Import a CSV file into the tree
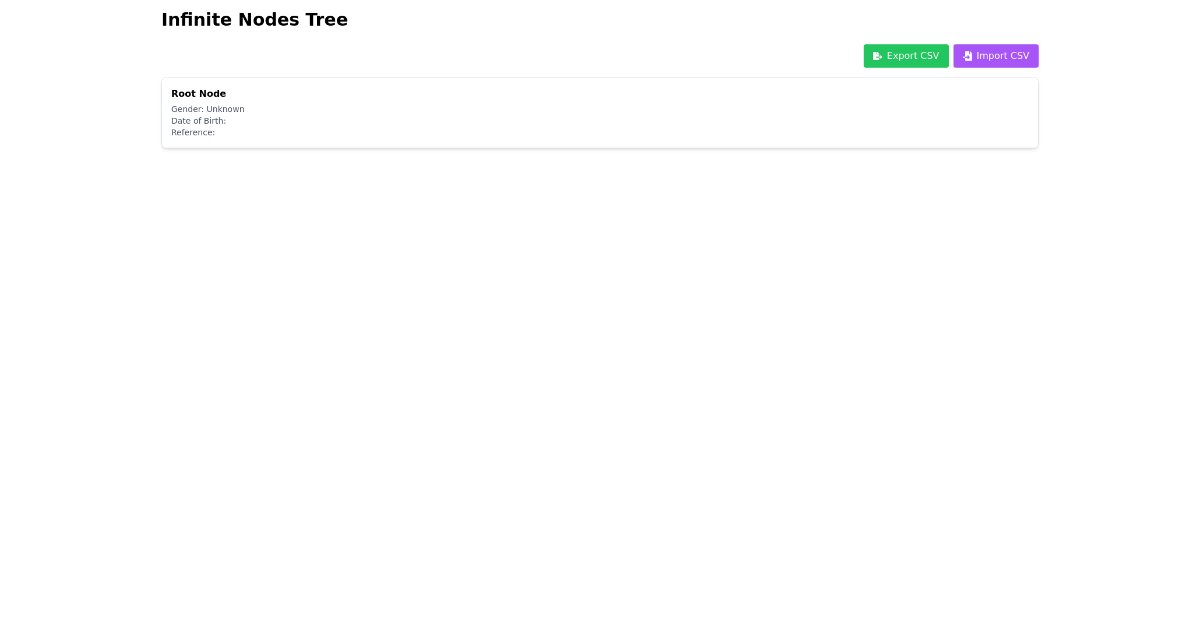The width and height of the screenshot is (1200, 630). point(996,56)
